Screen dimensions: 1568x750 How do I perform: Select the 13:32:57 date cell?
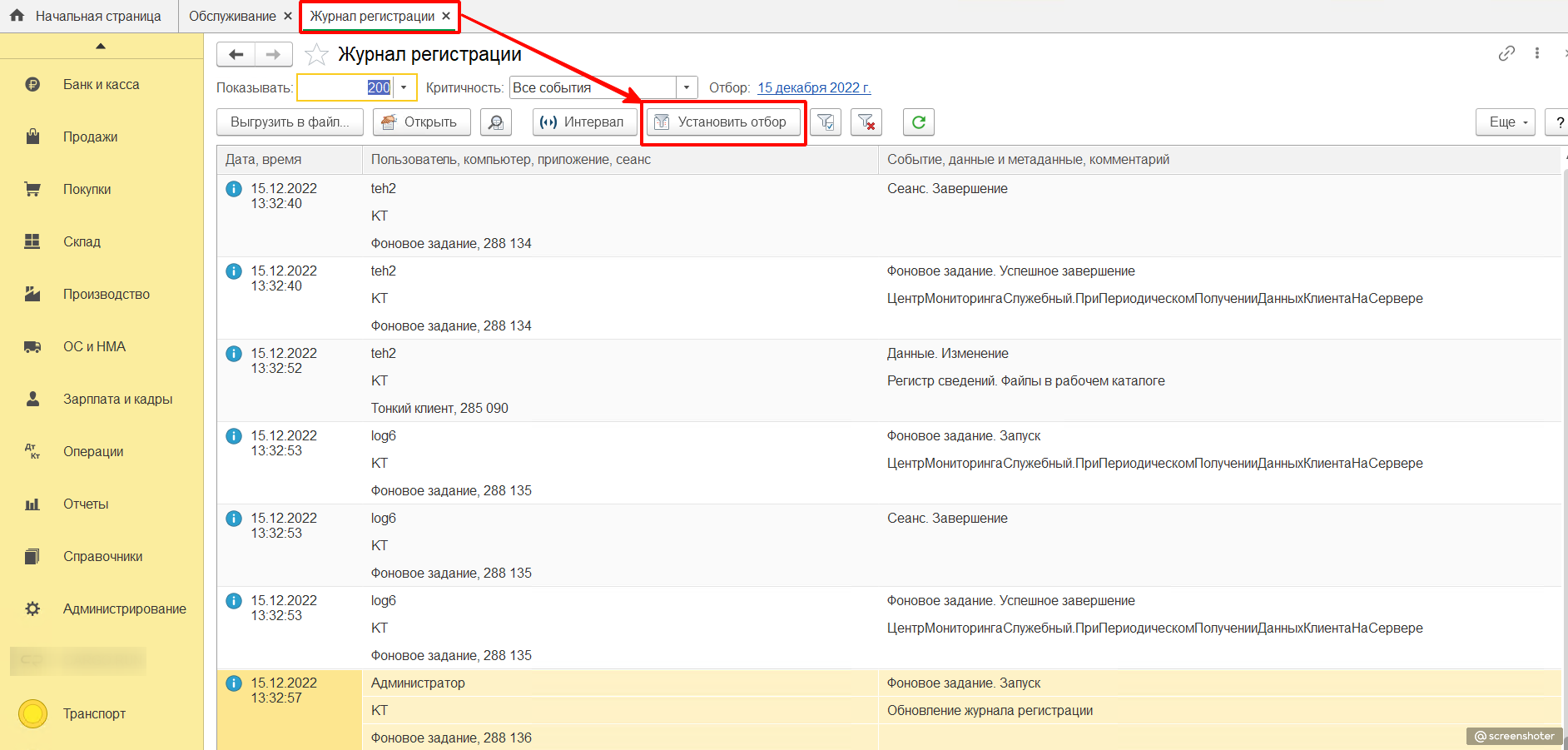click(x=290, y=710)
